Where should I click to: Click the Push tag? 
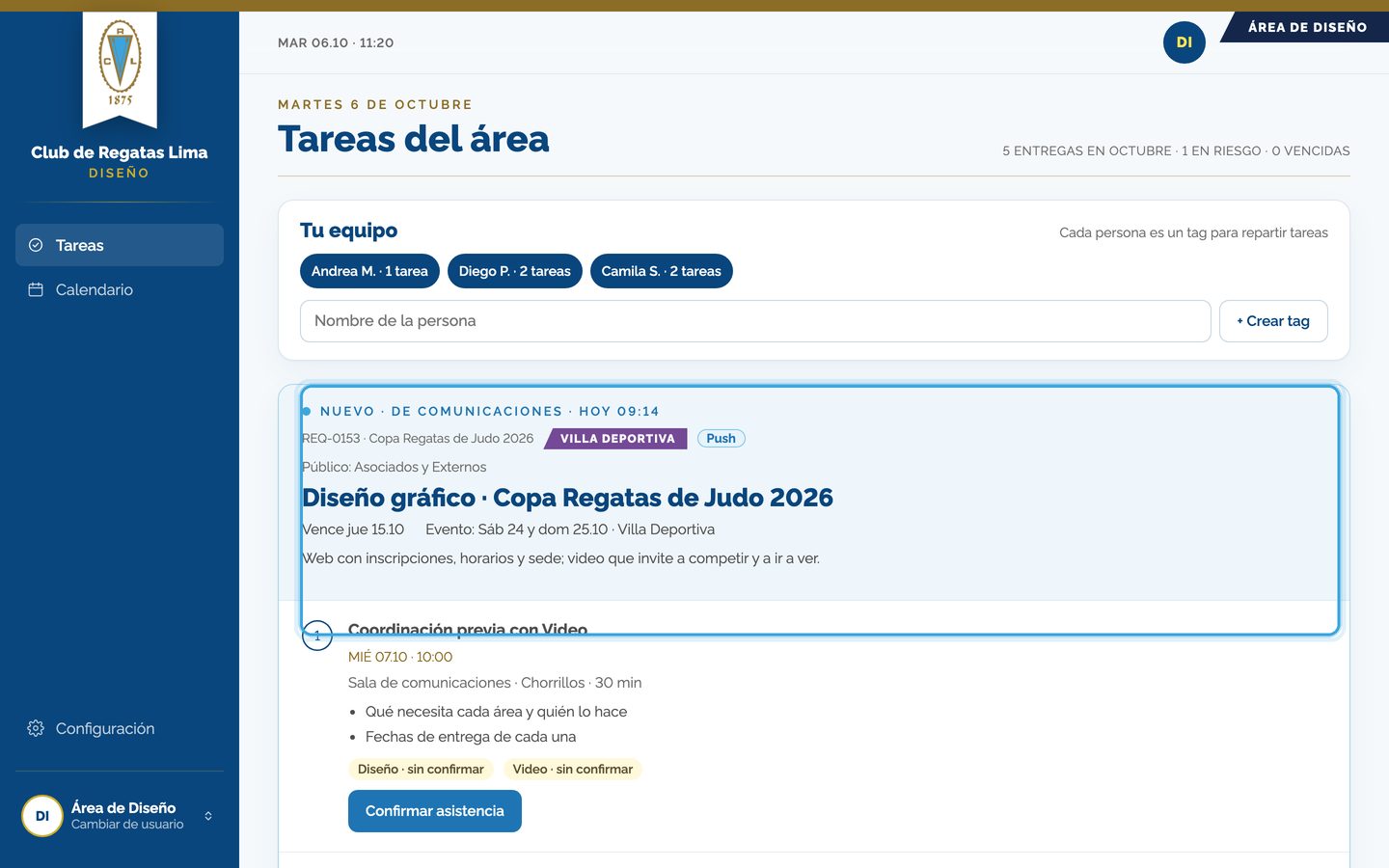[x=721, y=439]
